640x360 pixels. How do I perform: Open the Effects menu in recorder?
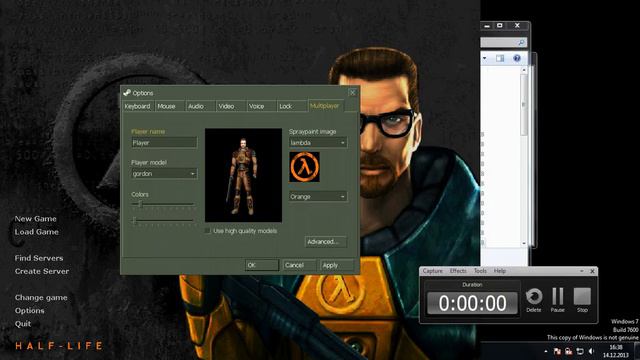point(458,271)
